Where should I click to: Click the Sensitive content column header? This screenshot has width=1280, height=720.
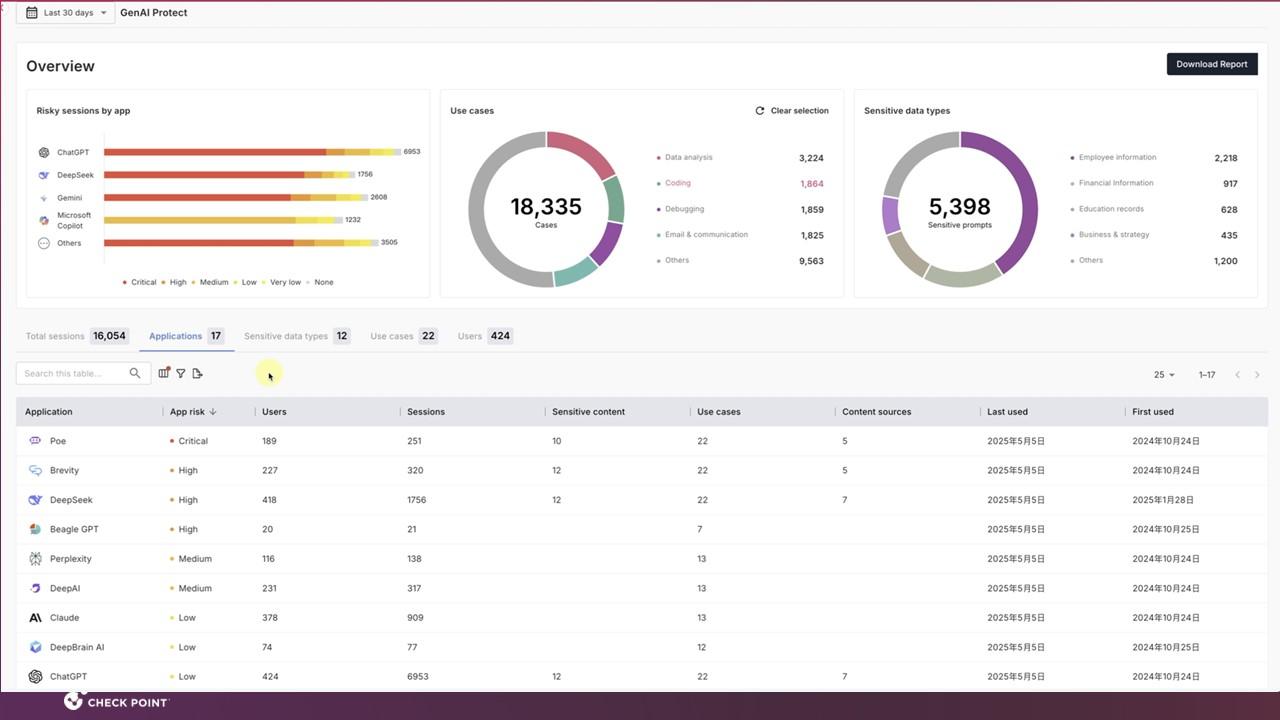588,412
